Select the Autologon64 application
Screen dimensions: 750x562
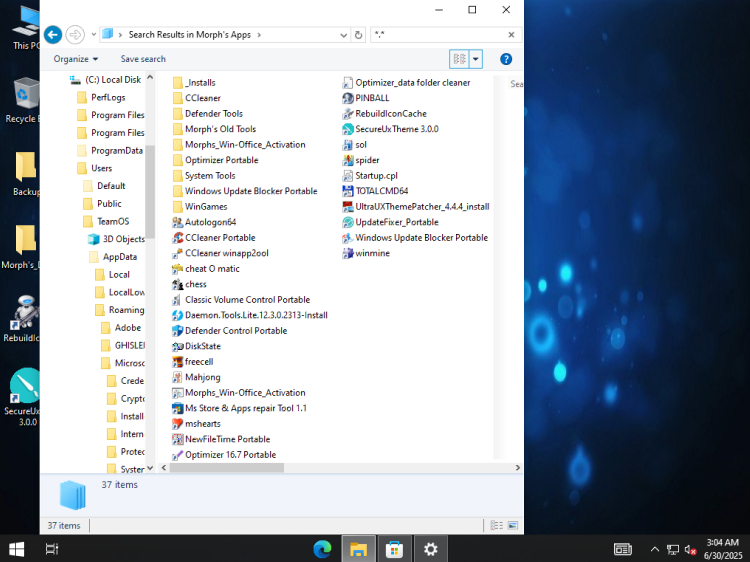(x=204, y=222)
